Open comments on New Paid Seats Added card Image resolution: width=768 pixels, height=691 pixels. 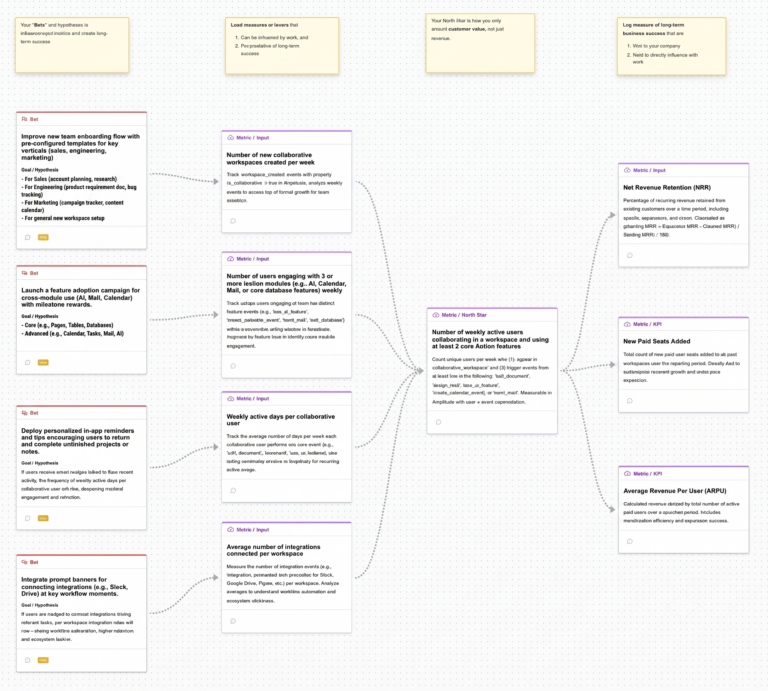click(630, 401)
